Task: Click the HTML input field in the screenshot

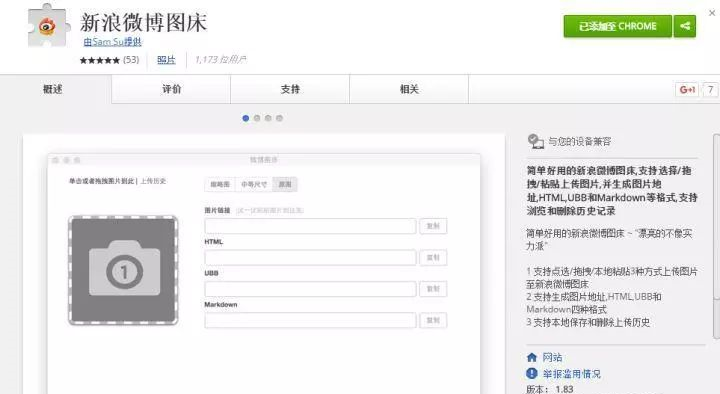Action: click(310, 258)
